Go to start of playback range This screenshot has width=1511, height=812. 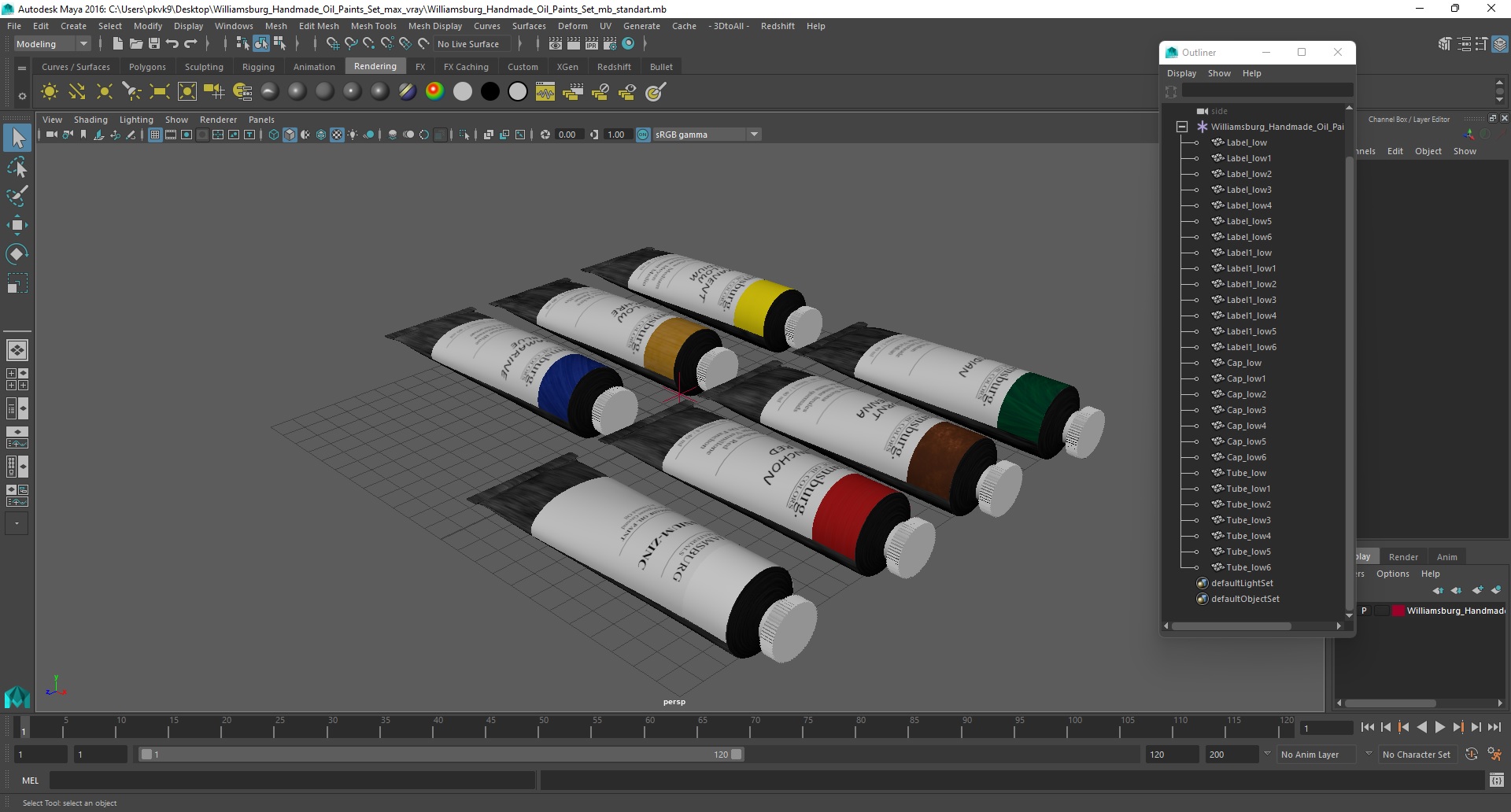pyautogui.click(x=1368, y=728)
